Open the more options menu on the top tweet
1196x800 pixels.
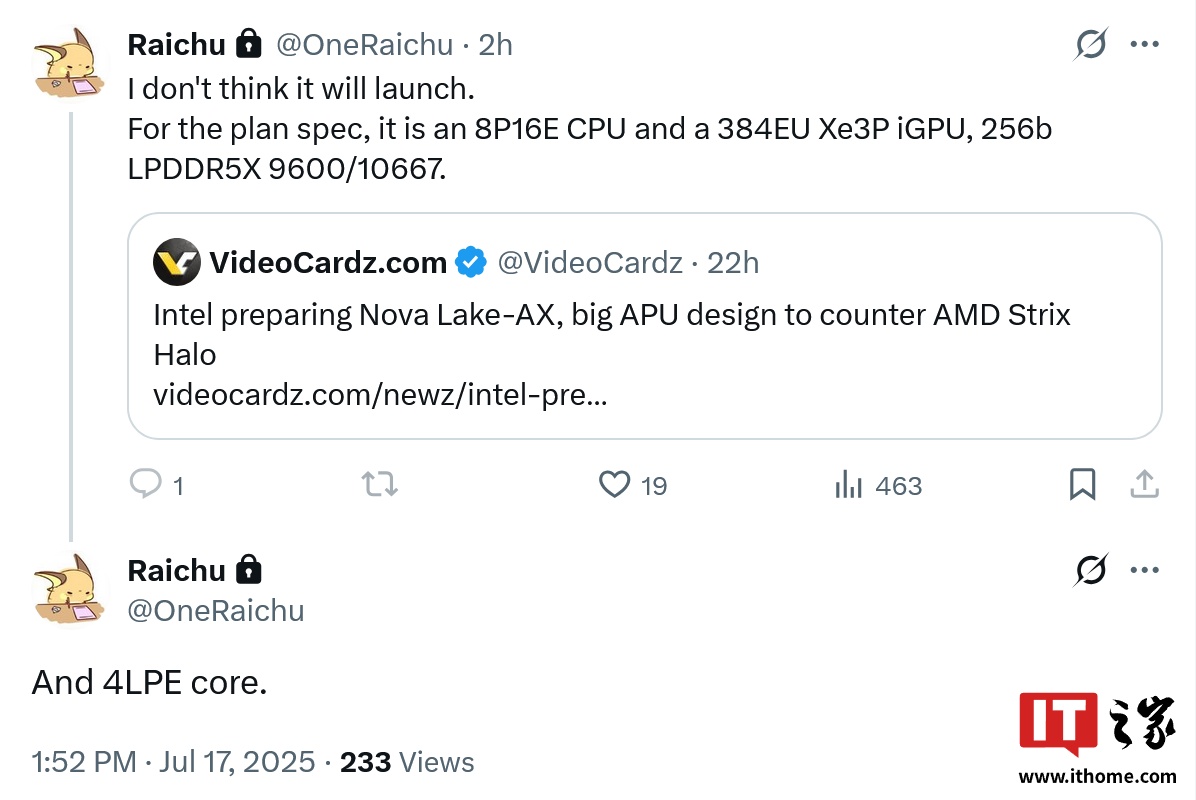(x=1144, y=44)
